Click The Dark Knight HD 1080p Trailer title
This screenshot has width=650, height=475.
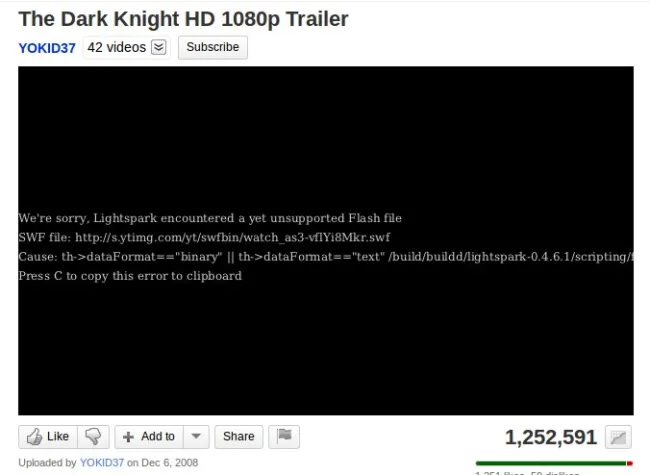(x=183, y=19)
